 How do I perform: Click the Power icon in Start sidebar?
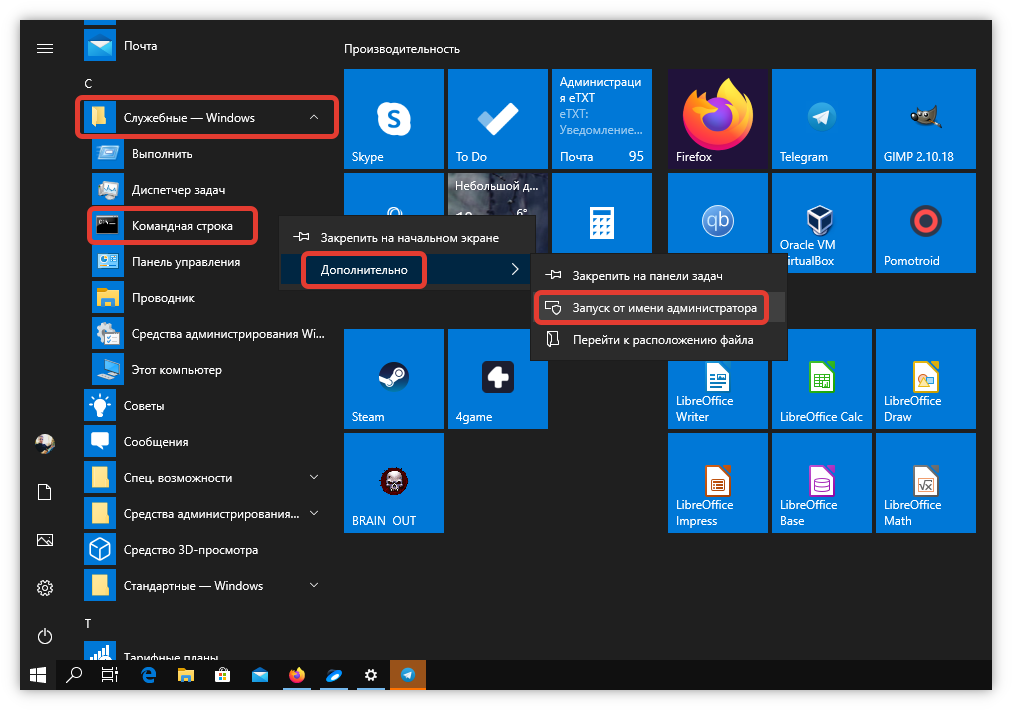pyautogui.click(x=44, y=636)
